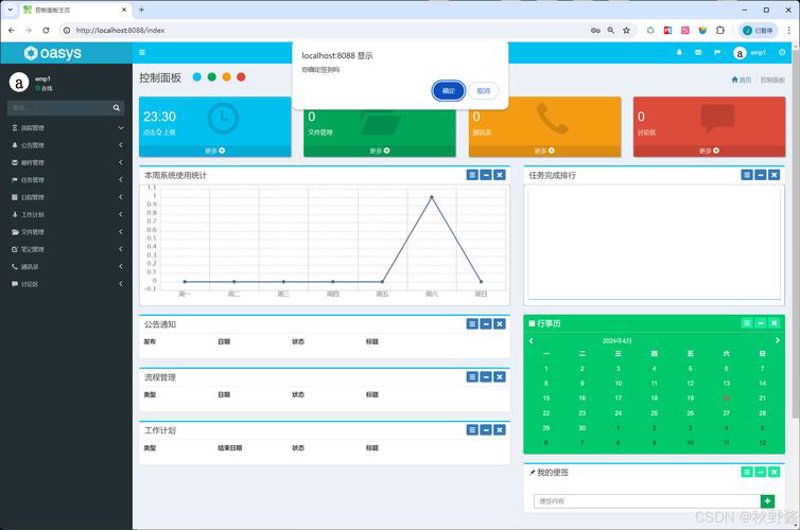Screen dimensions: 800x530
Task: Open 任务管理 in the sidebar
Action: (66, 180)
